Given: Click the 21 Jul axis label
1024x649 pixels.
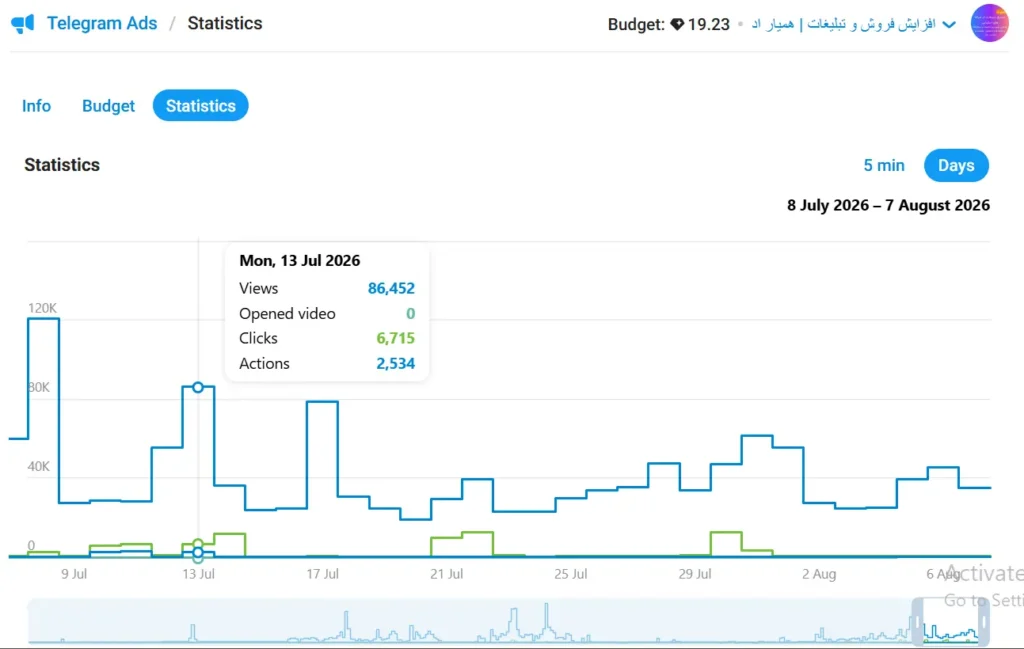Looking at the screenshot, I should point(447,574).
